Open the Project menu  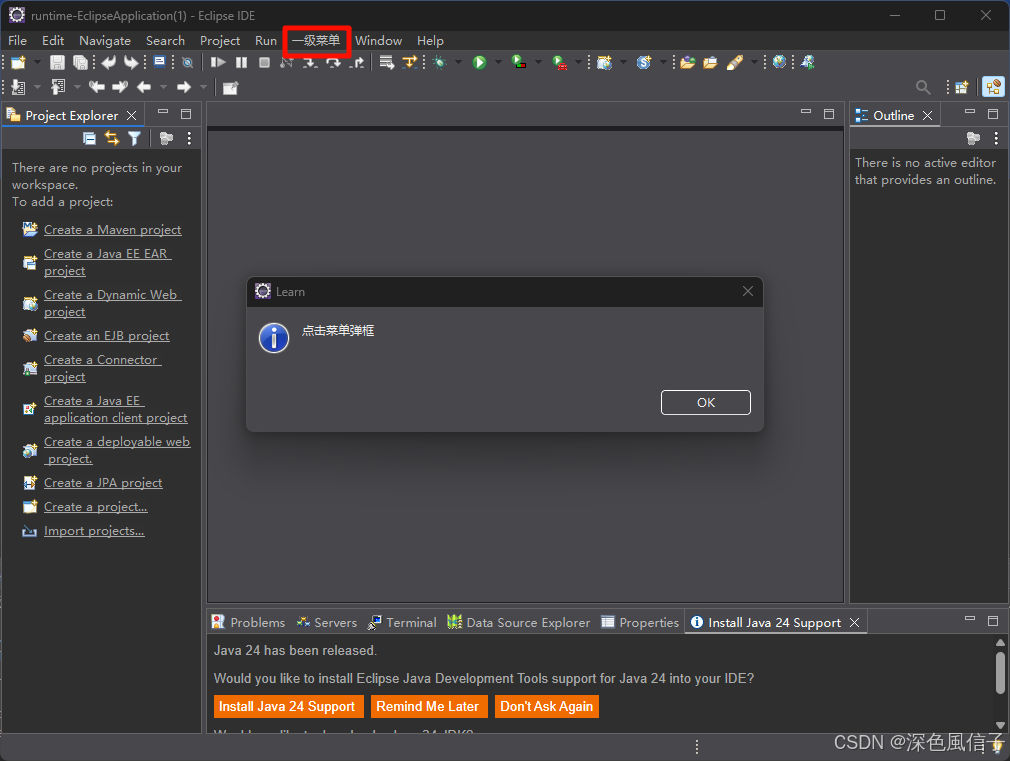pos(220,41)
